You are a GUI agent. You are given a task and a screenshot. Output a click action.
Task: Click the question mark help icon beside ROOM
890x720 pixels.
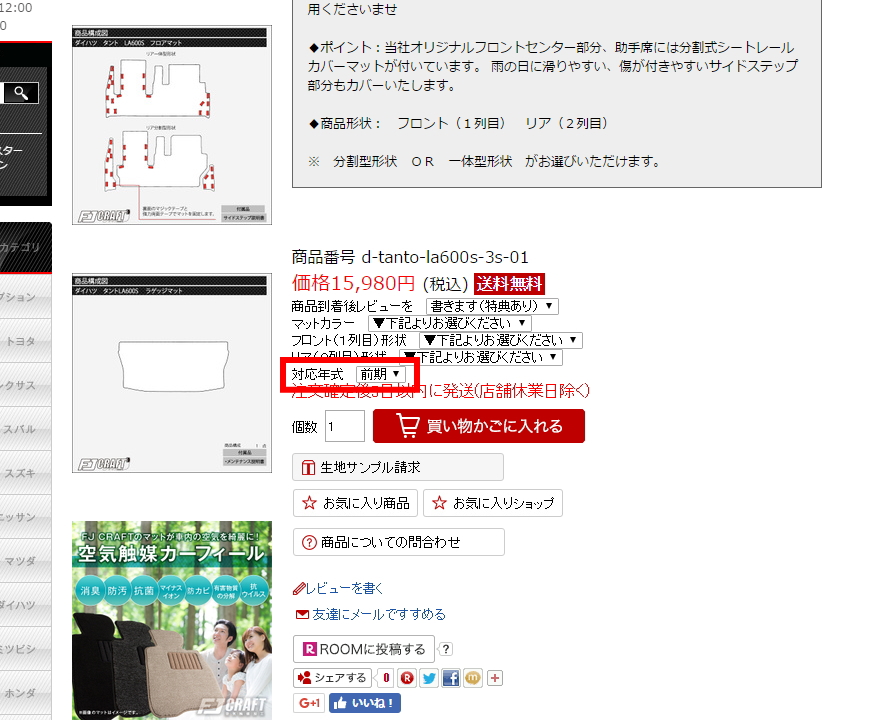tap(446, 649)
